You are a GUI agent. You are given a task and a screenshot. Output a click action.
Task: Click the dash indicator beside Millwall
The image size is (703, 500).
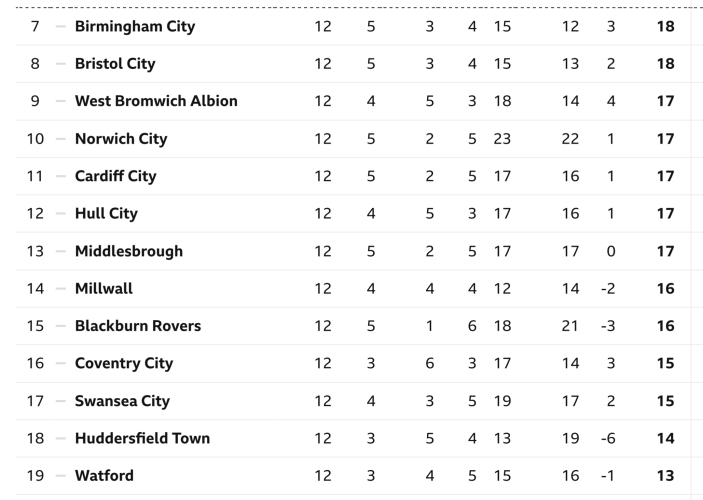point(60,288)
